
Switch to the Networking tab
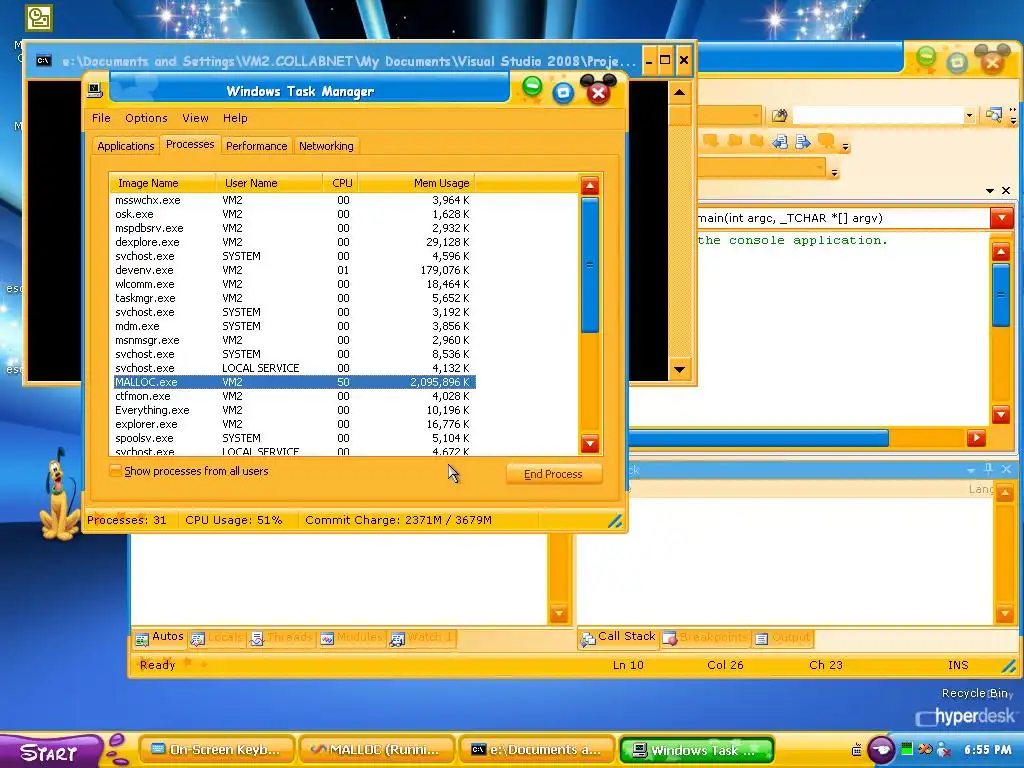(x=326, y=146)
